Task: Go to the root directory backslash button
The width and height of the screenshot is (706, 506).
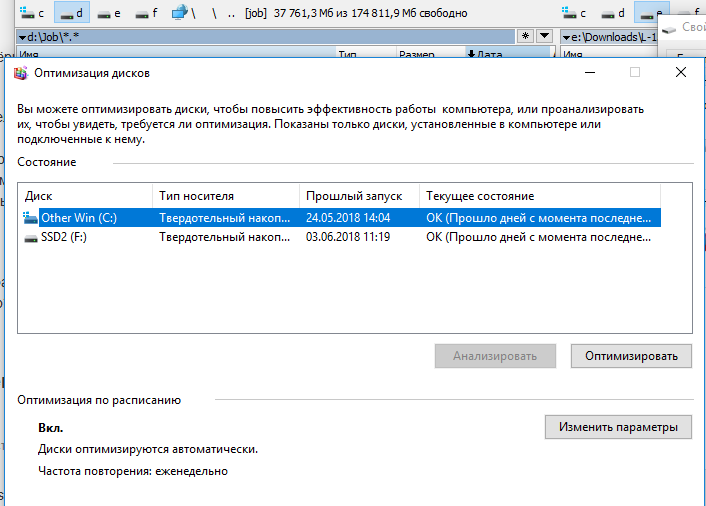Action: tap(214, 13)
